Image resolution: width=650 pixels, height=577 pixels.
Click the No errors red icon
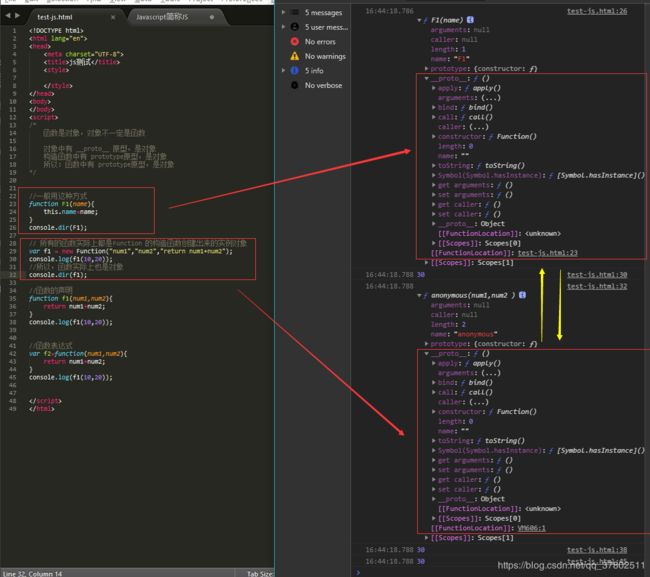tap(295, 41)
